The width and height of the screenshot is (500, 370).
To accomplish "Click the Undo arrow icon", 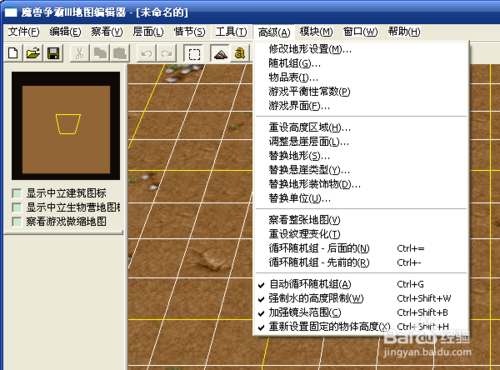I will pos(147,53).
